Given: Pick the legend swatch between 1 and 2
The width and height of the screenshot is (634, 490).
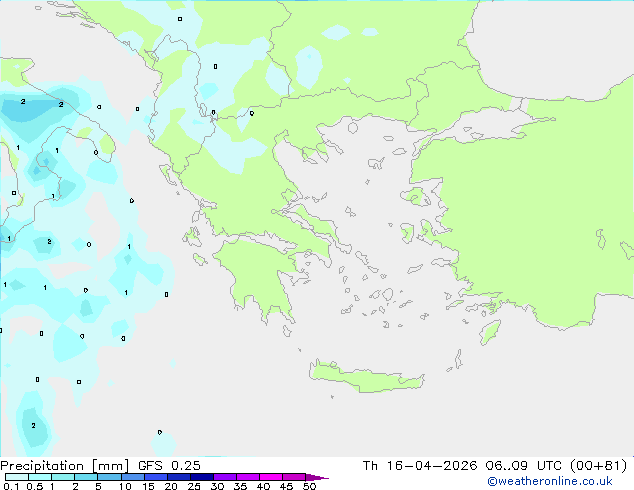Looking at the screenshot, I should 63,477.
